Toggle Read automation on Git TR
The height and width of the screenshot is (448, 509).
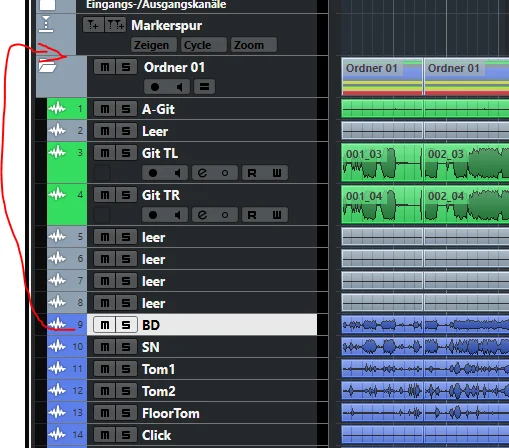click(x=252, y=215)
